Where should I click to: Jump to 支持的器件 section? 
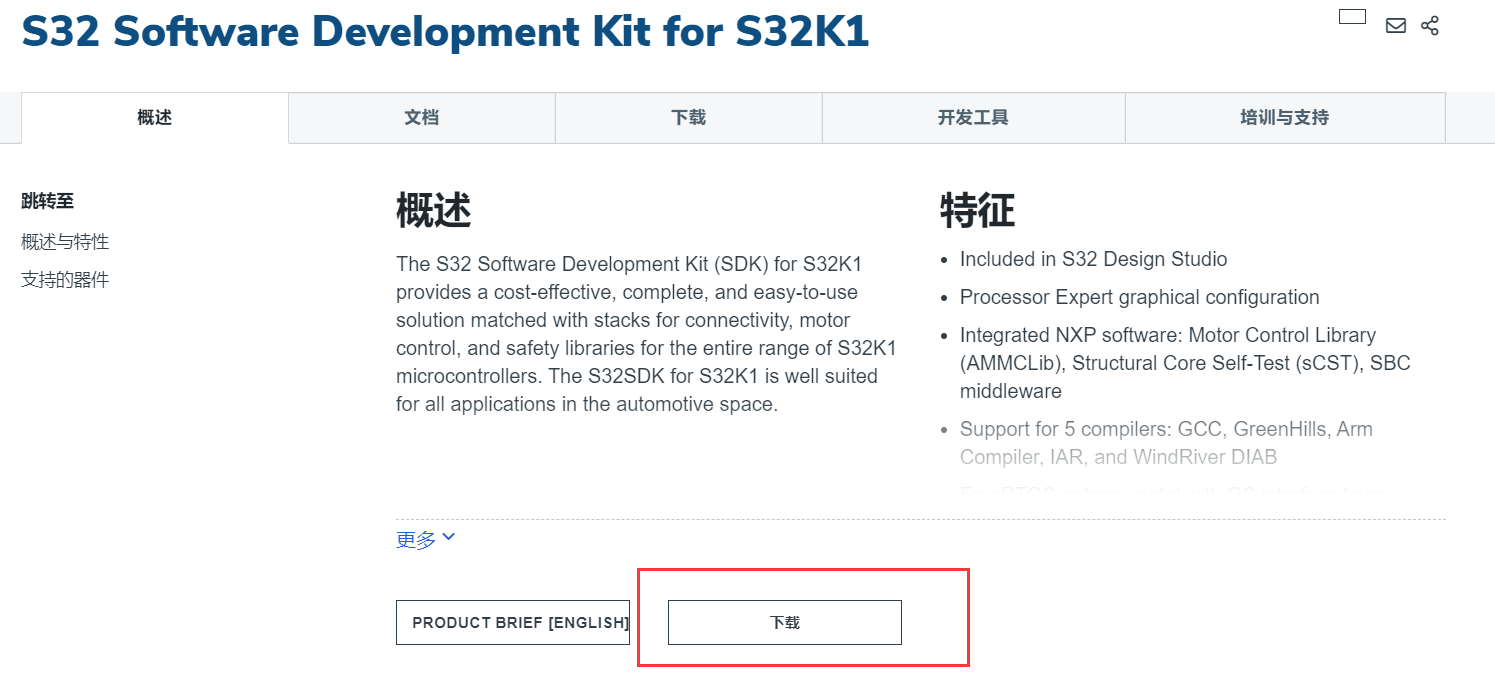coord(64,279)
